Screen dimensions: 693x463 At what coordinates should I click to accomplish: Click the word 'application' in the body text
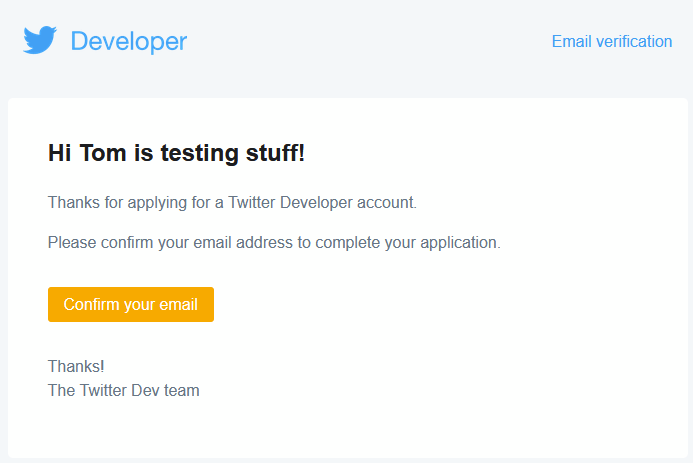[457, 242]
